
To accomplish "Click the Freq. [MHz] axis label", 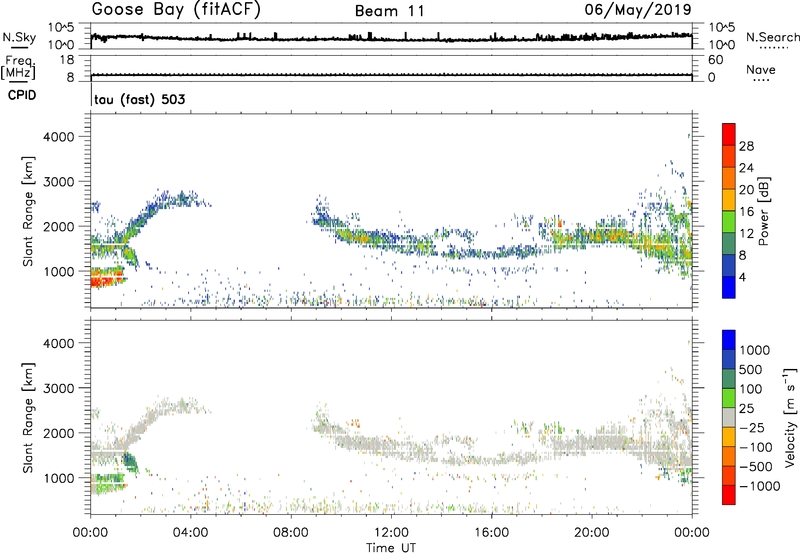I will [x=18, y=68].
